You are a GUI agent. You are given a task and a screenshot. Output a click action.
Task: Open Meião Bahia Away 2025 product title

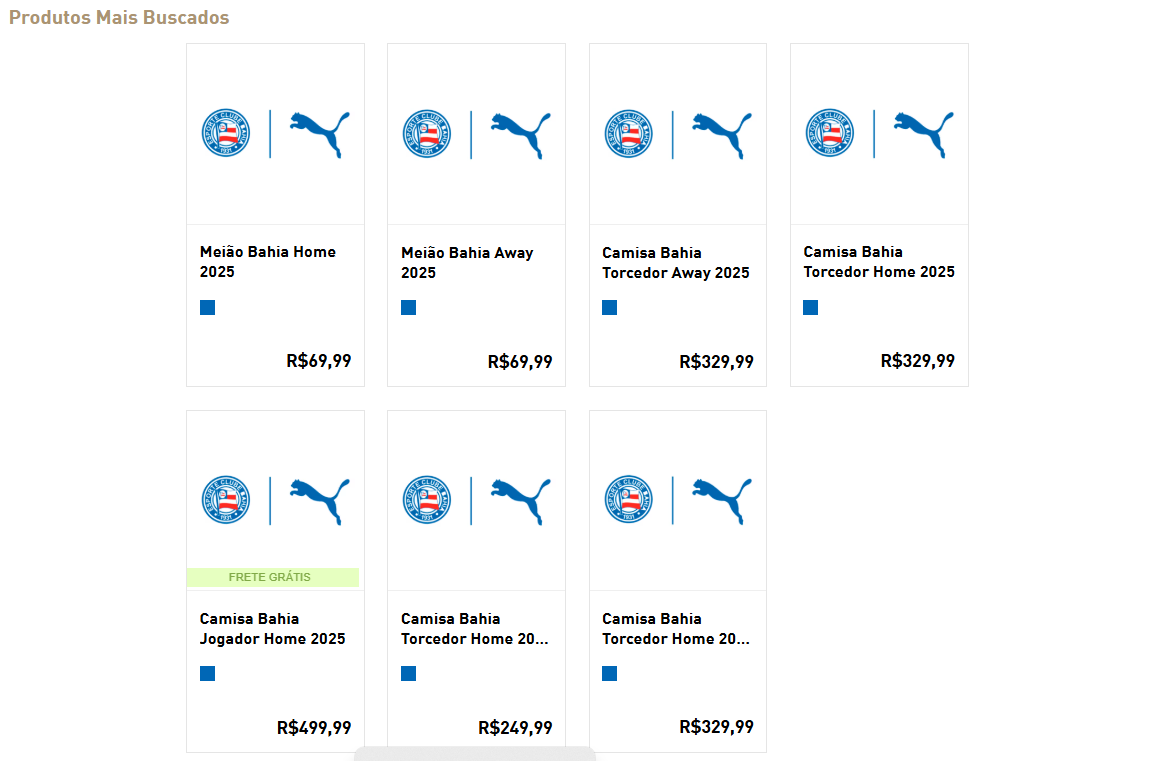467,262
